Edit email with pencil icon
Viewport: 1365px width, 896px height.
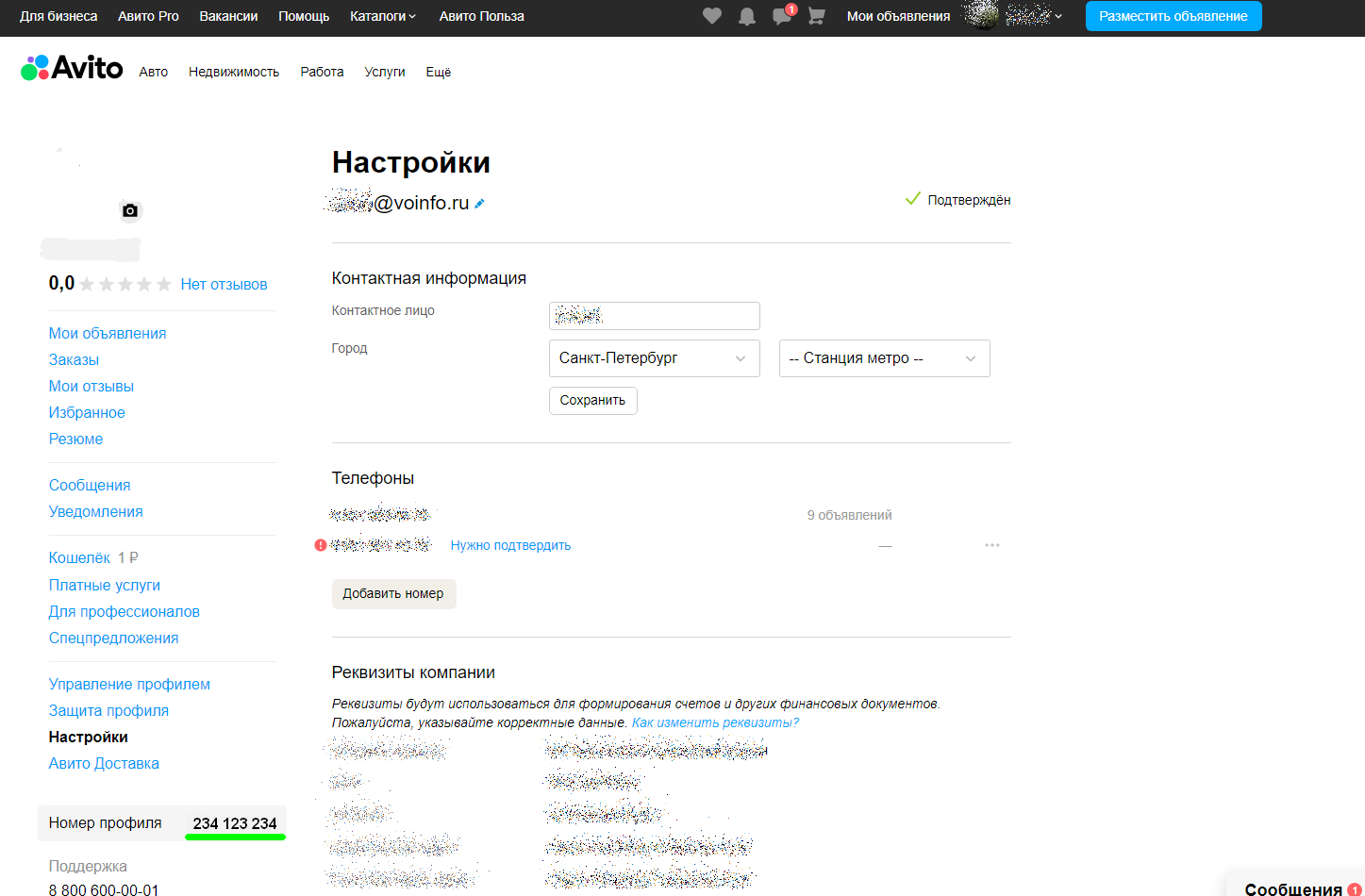(x=479, y=204)
